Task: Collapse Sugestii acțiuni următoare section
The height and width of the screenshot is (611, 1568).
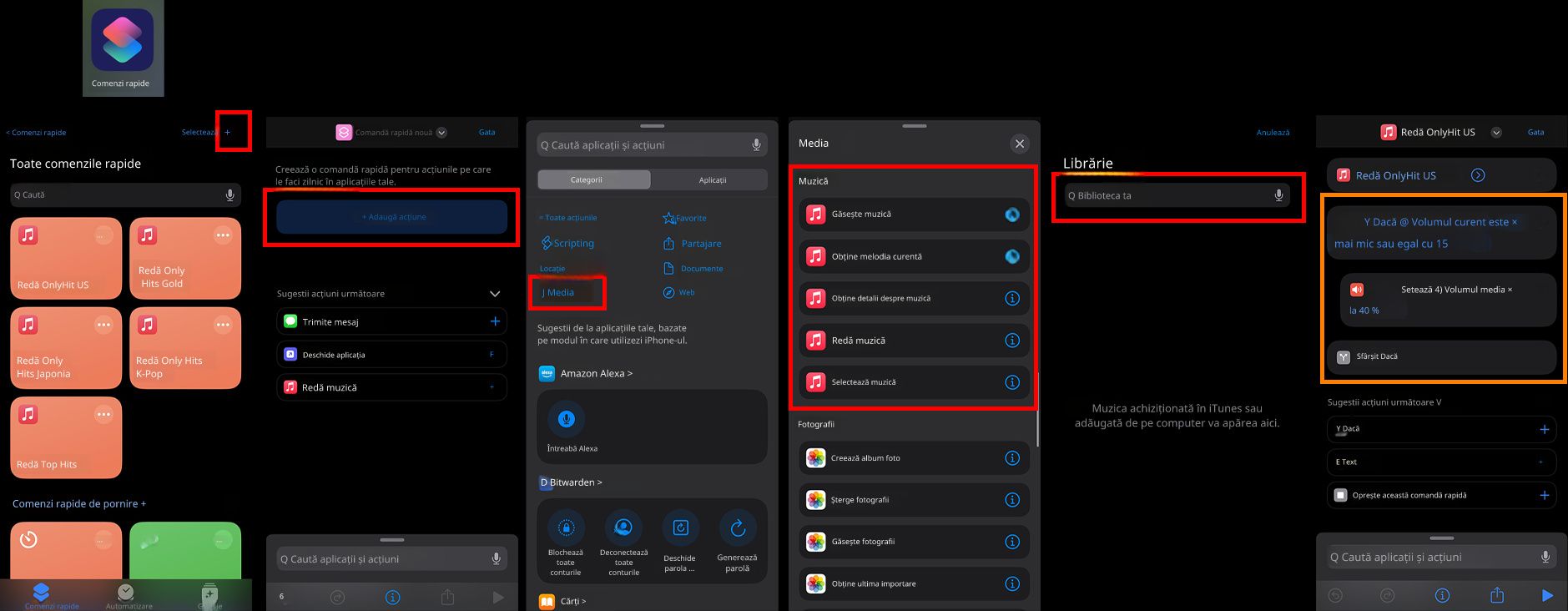Action: coord(495,294)
